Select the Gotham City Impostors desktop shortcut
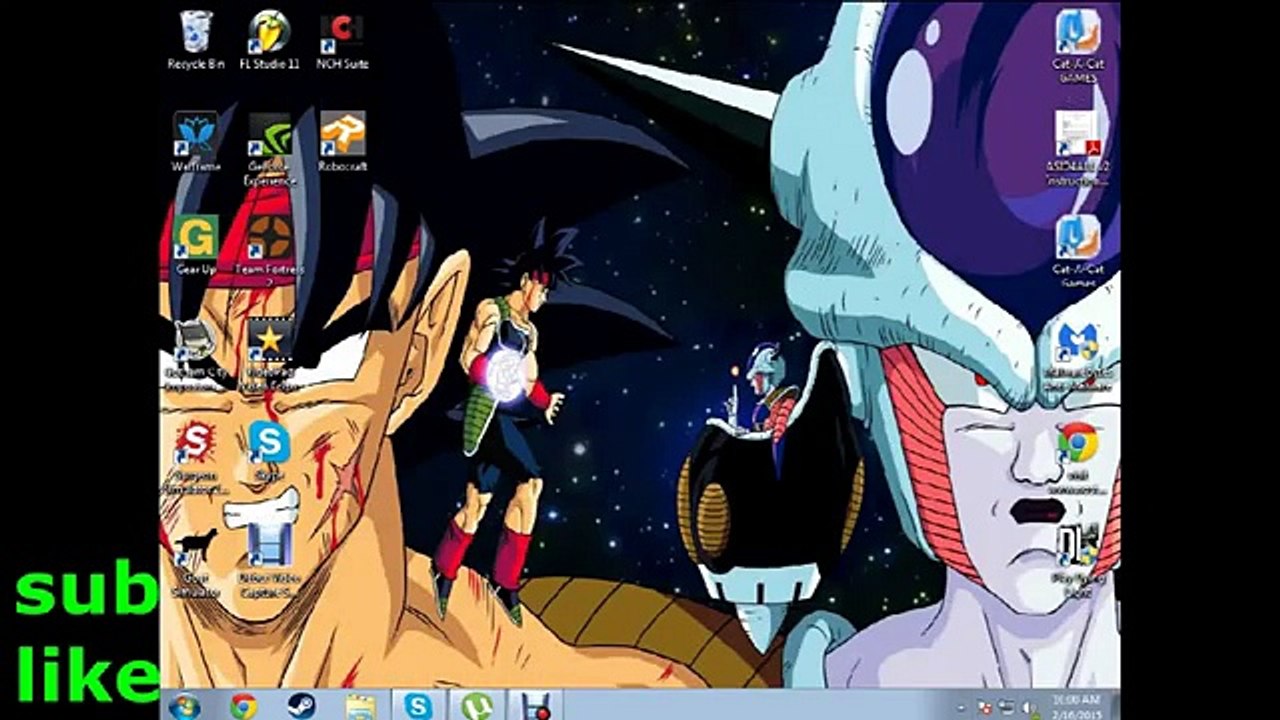This screenshot has width=1280, height=720. click(196, 355)
